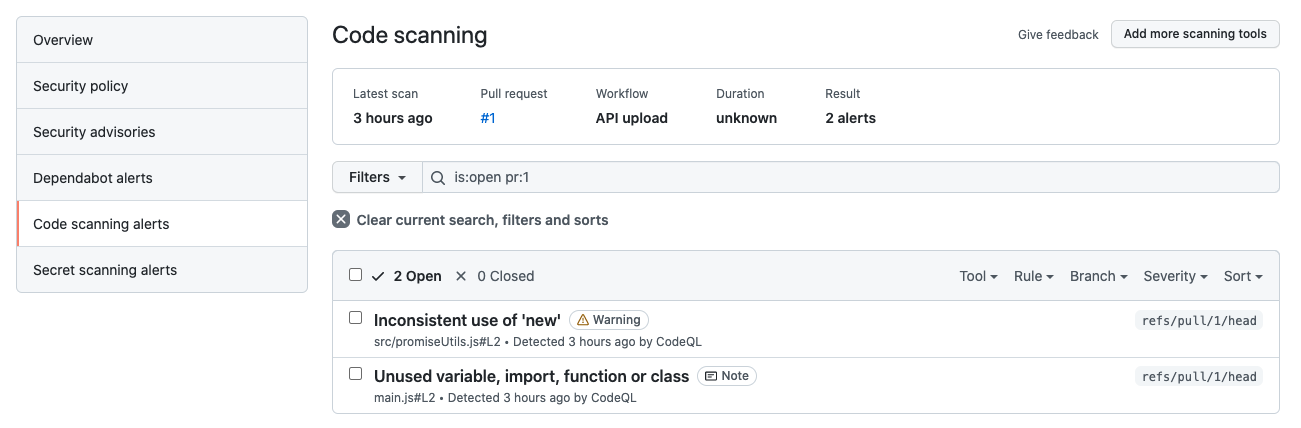Open the Branch filter dropdown

pyautogui.click(x=1099, y=276)
